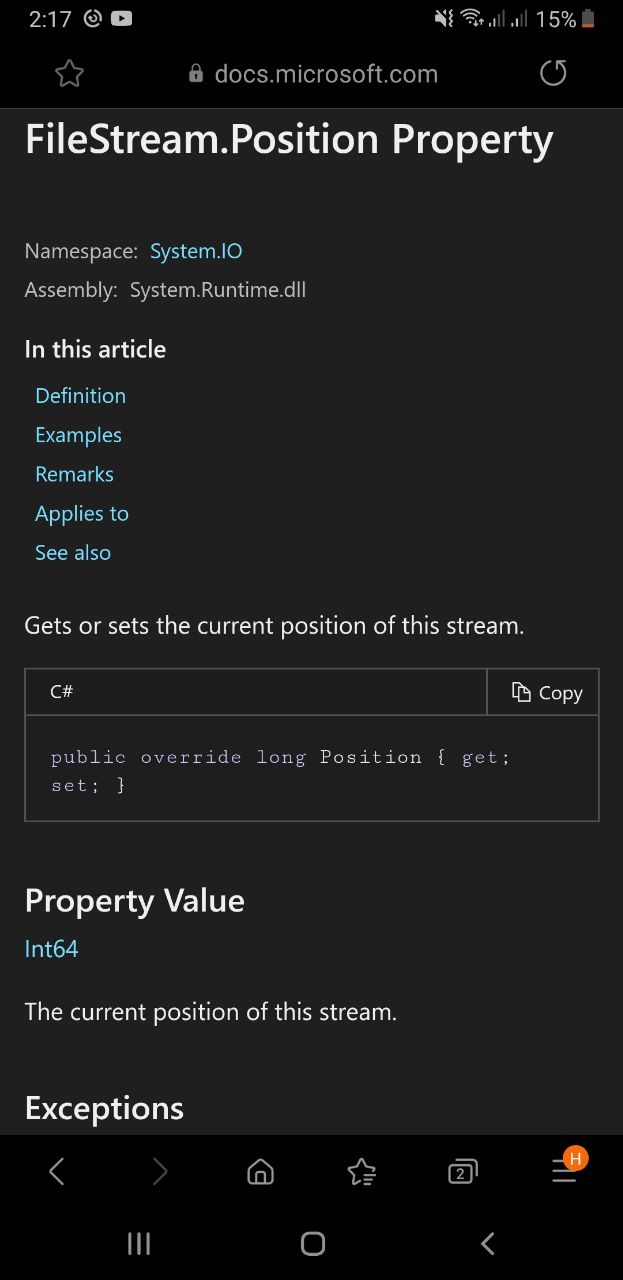The width and height of the screenshot is (623, 1280).
Task: Open the saved bookmarks list icon
Action: pos(361,1171)
